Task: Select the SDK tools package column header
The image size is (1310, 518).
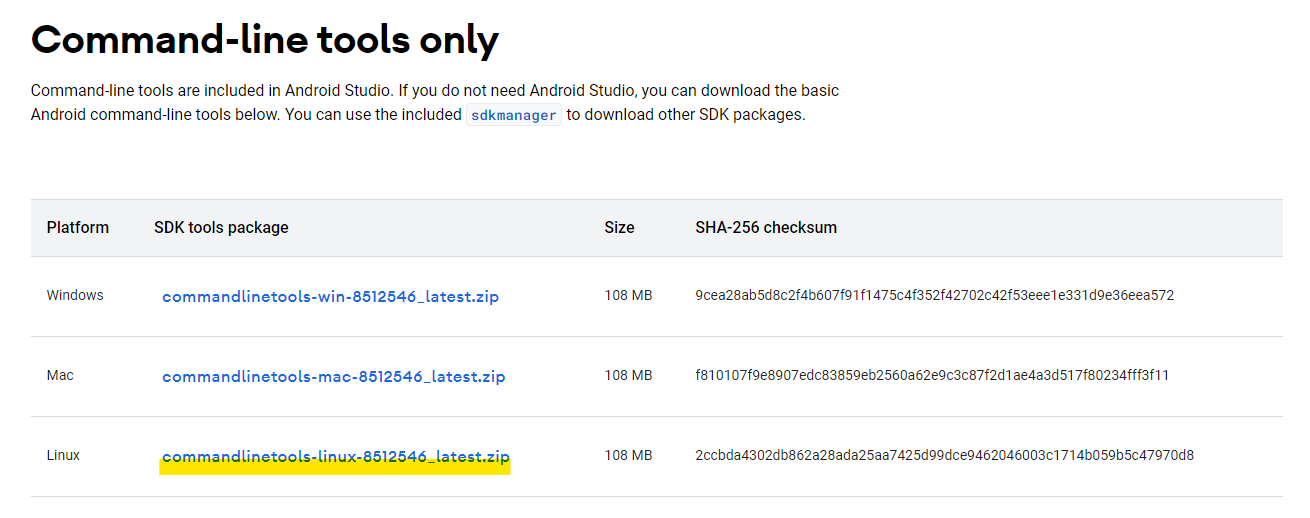Action: pyautogui.click(x=221, y=228)
